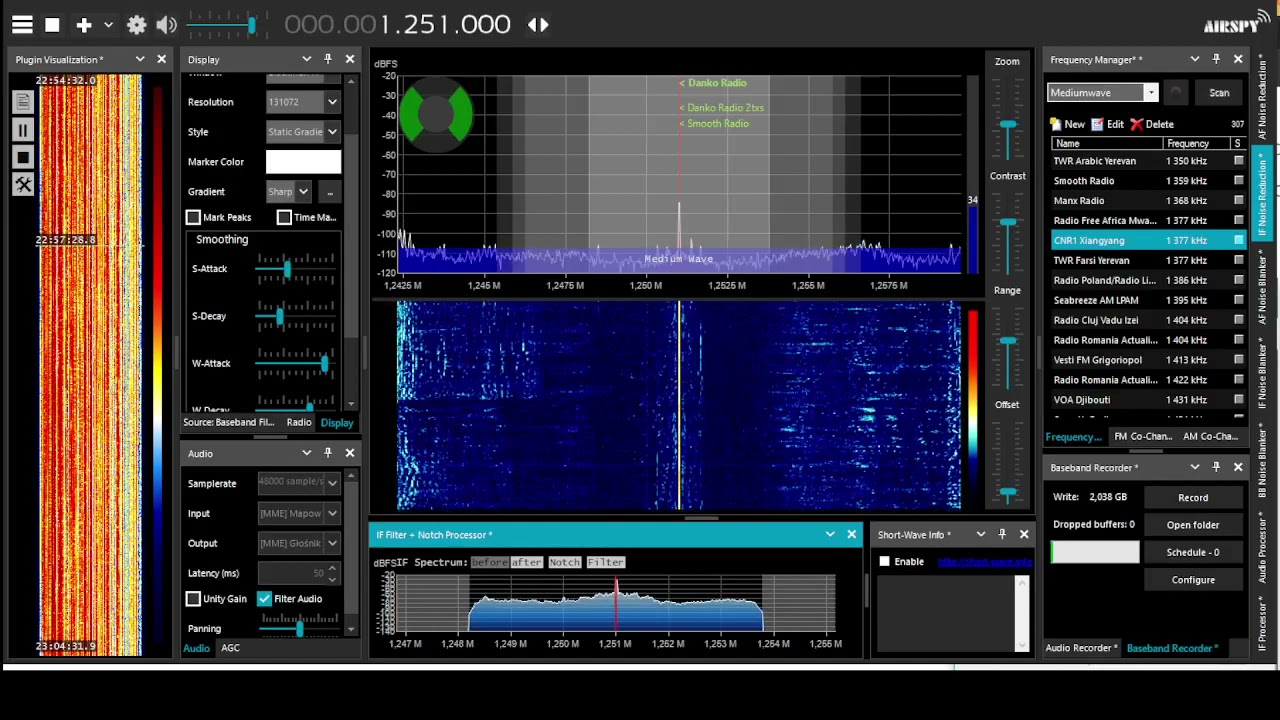This screenshot has width=1280, height=720.
Task: Open the Gradient Sharp dropdown
Action: pos(289,192)
